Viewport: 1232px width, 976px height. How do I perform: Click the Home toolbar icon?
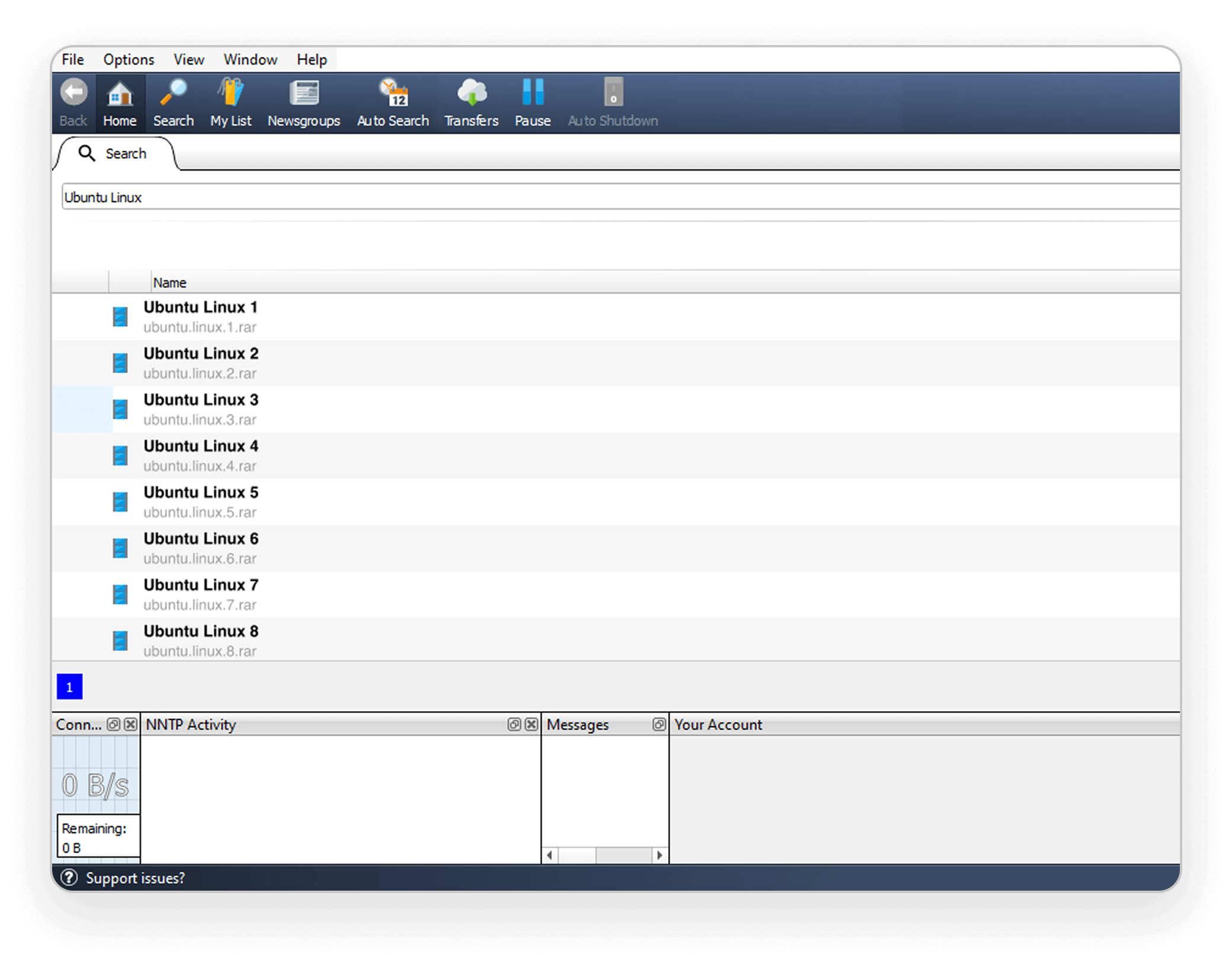[x=119, y=101]
